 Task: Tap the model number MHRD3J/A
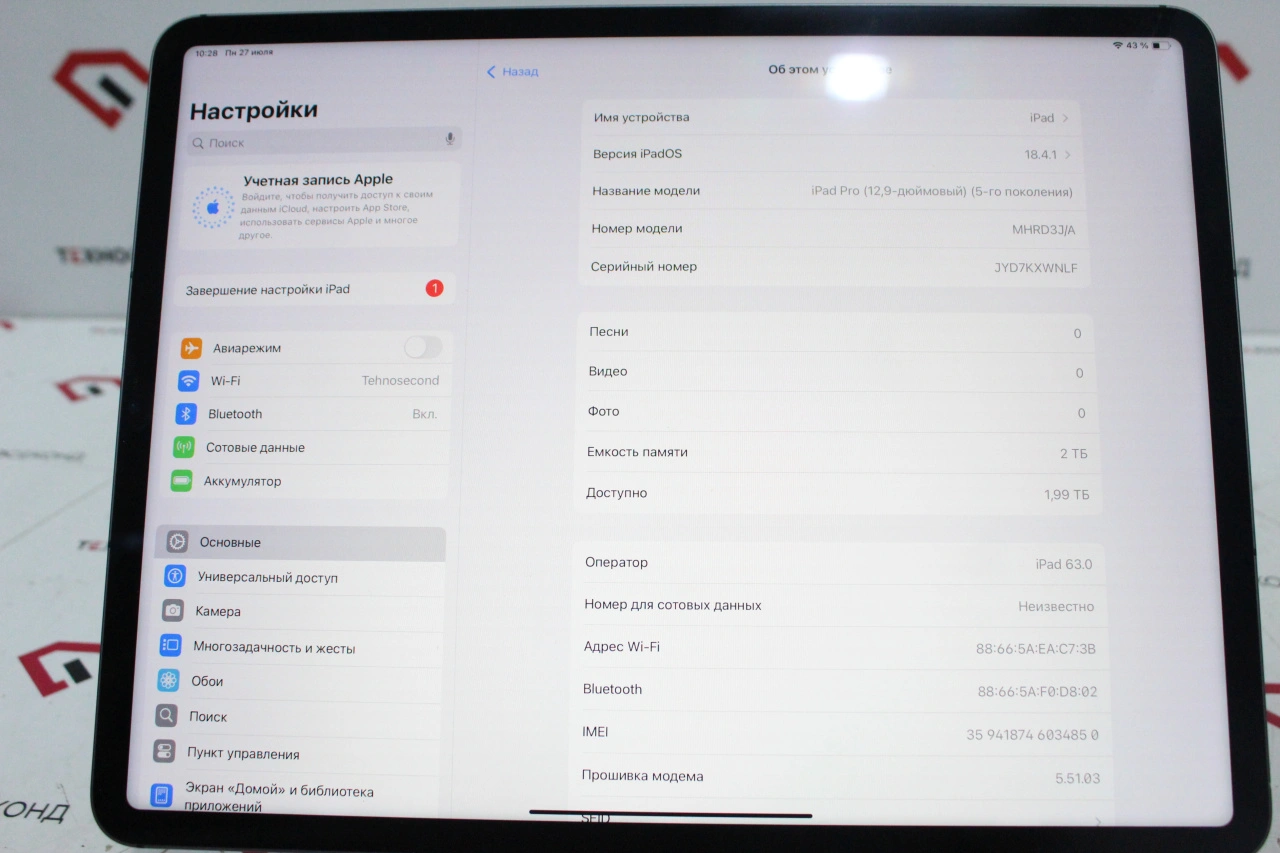1044,230
